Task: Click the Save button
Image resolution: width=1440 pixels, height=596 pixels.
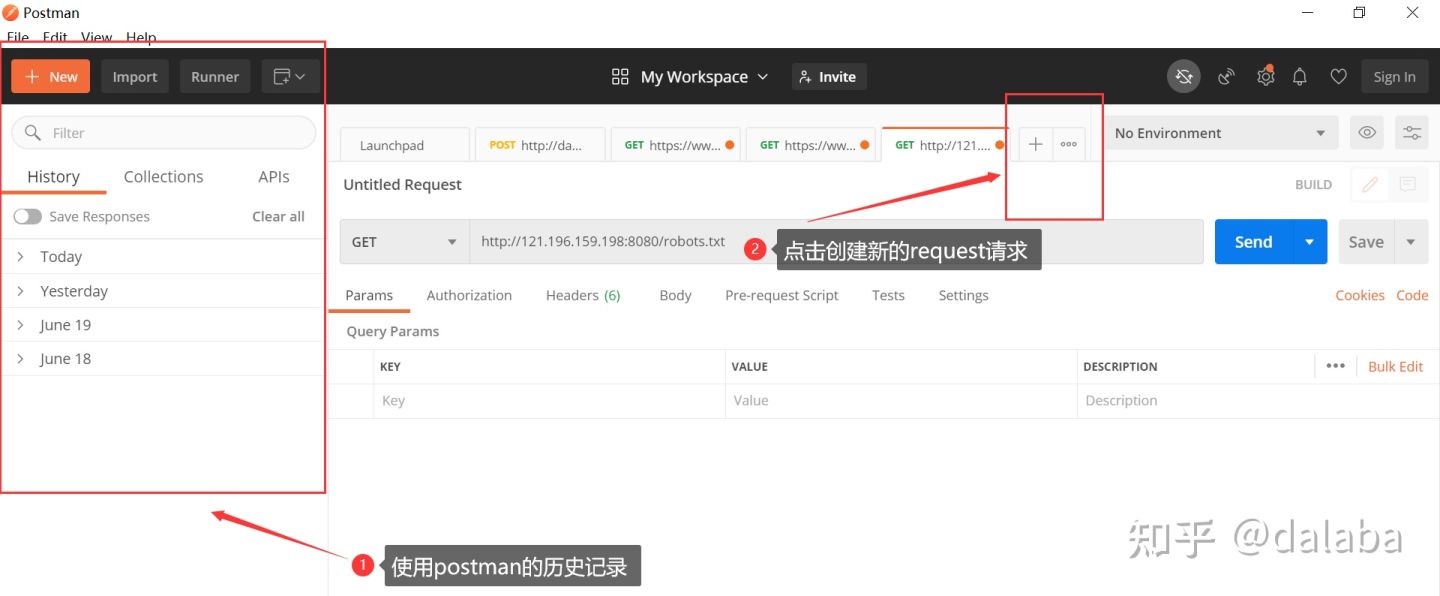Action: click(x=1366, y=242)
